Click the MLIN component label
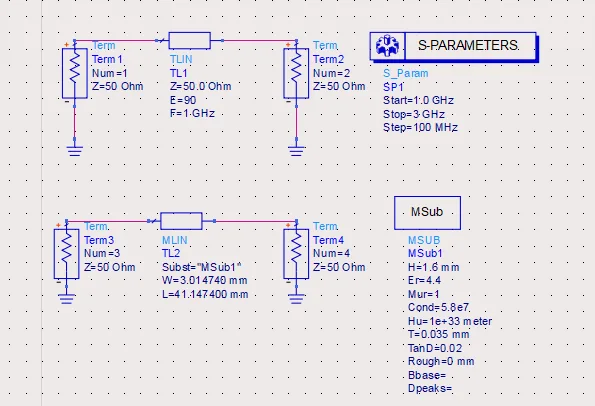595x406 pixels. 175,240
